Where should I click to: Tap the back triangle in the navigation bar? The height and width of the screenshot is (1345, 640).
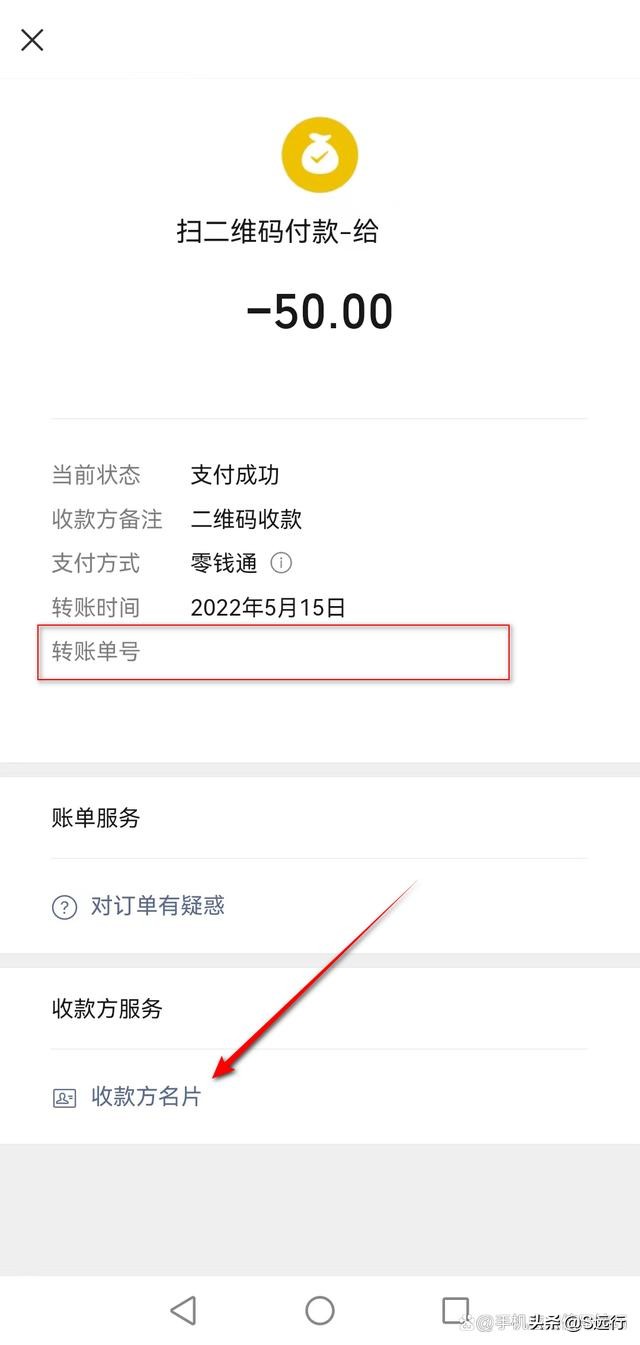[x=184, y=1308]
